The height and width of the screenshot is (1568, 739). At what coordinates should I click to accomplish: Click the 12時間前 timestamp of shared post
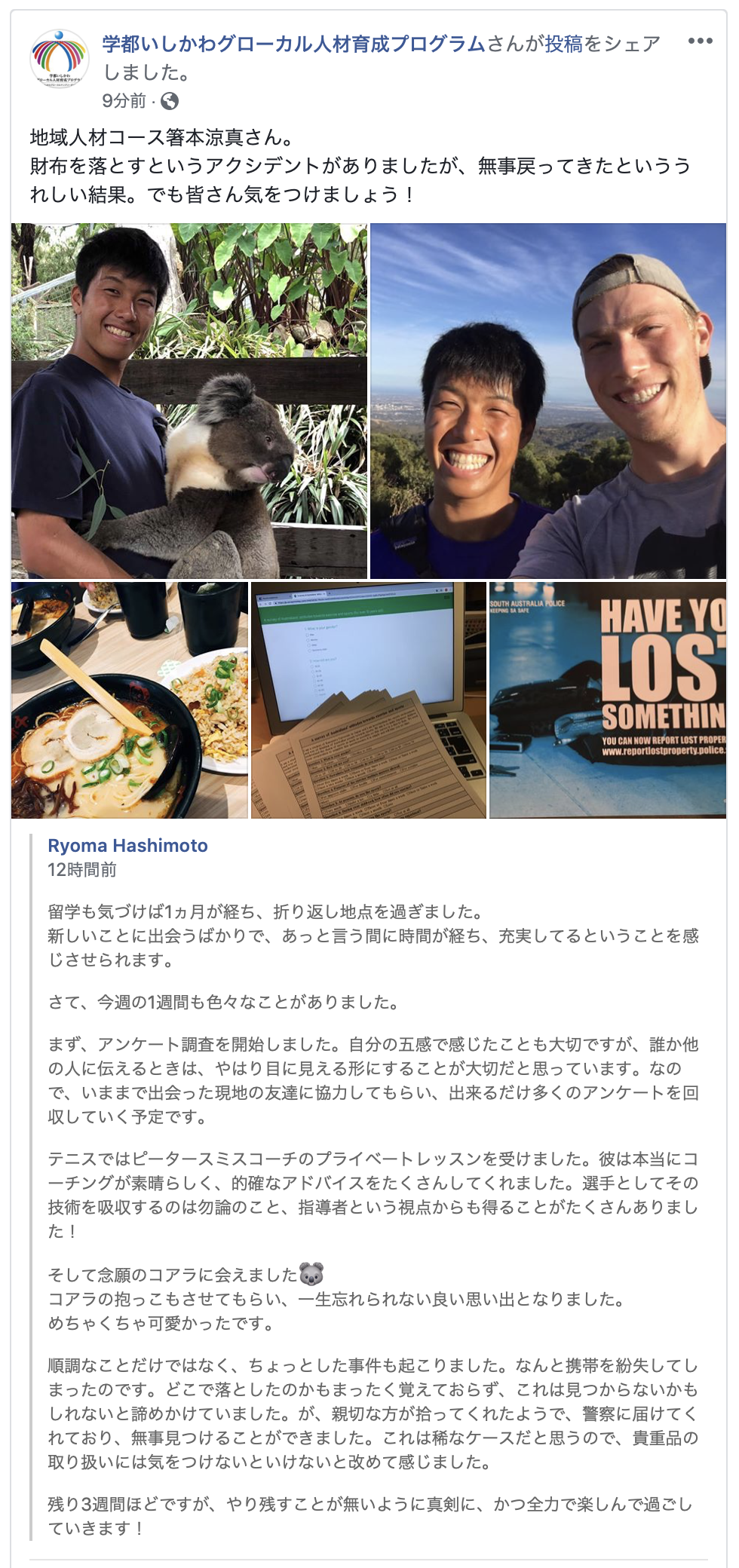(x=82, y=870)
